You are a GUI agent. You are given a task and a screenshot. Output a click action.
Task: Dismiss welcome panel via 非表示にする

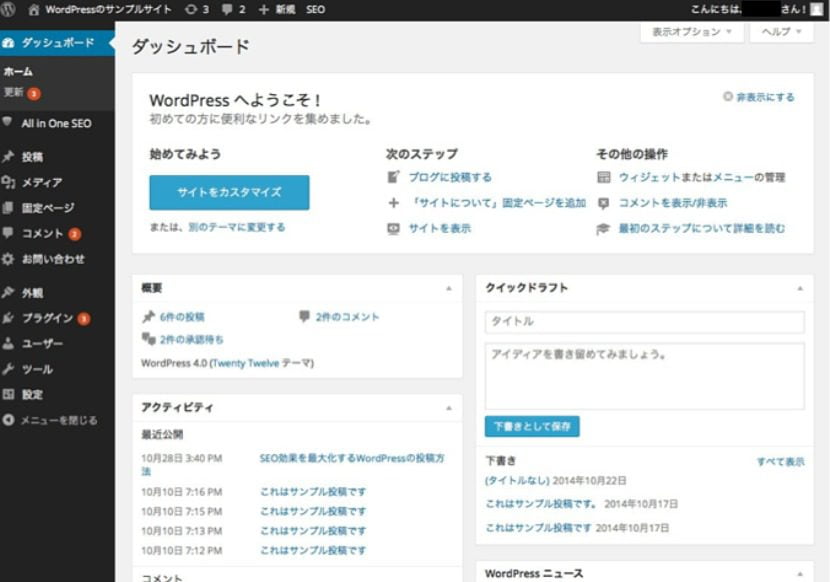pyautogui.click(x=765, y=97)
